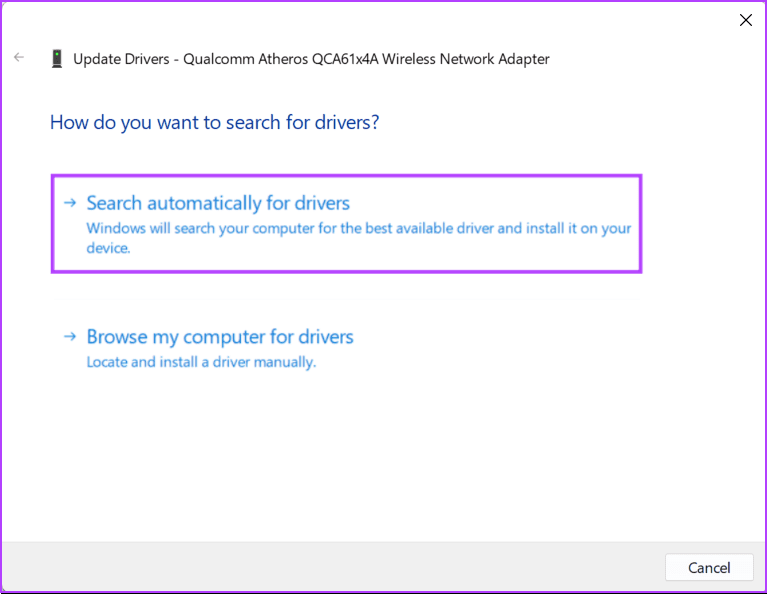The image size is (767, 594).
Task: Click the back arrow in the title bar
Action: [x=19, y=58]
